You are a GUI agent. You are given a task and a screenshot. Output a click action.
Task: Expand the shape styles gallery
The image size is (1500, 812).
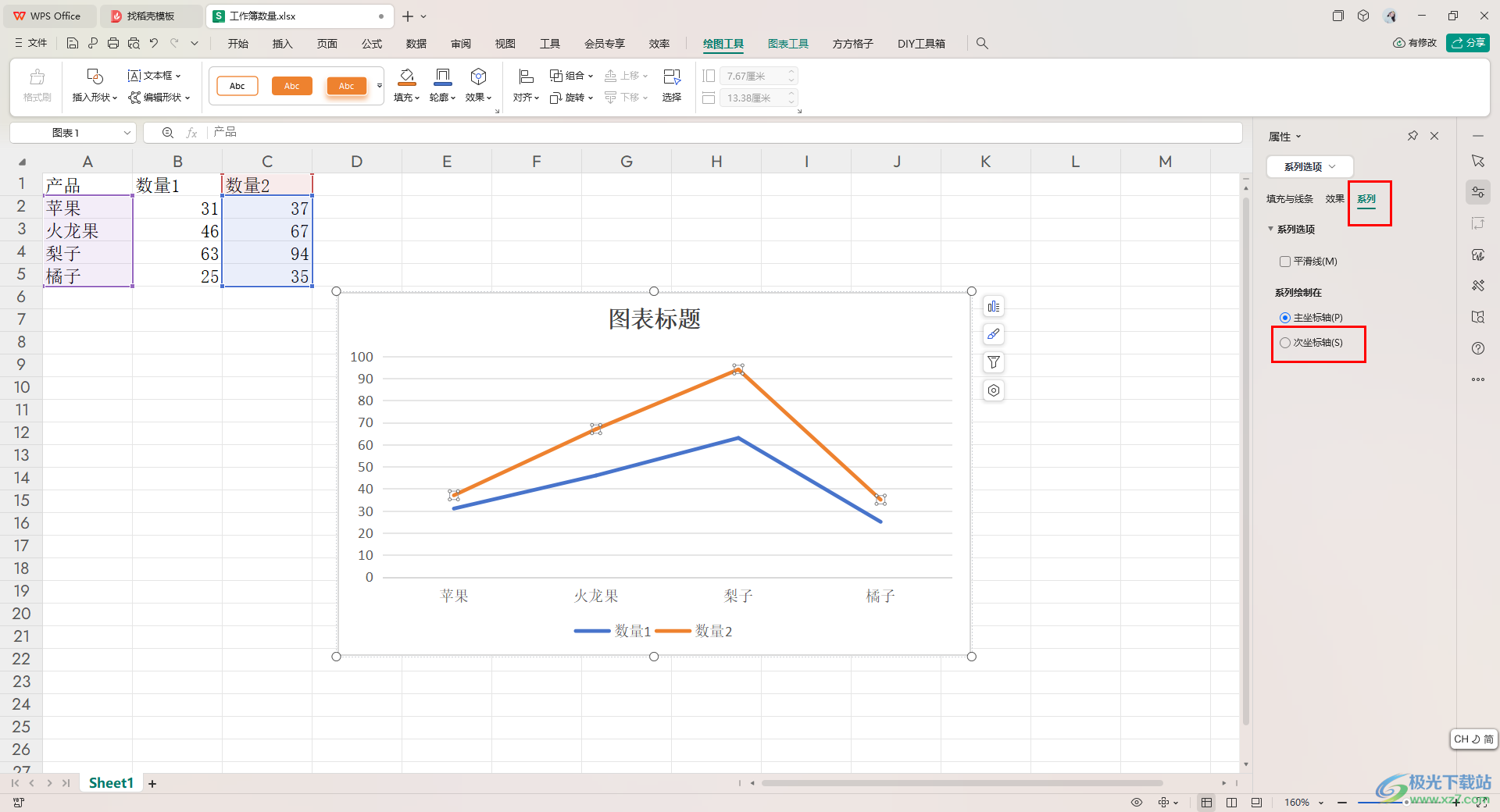point(380,86)
